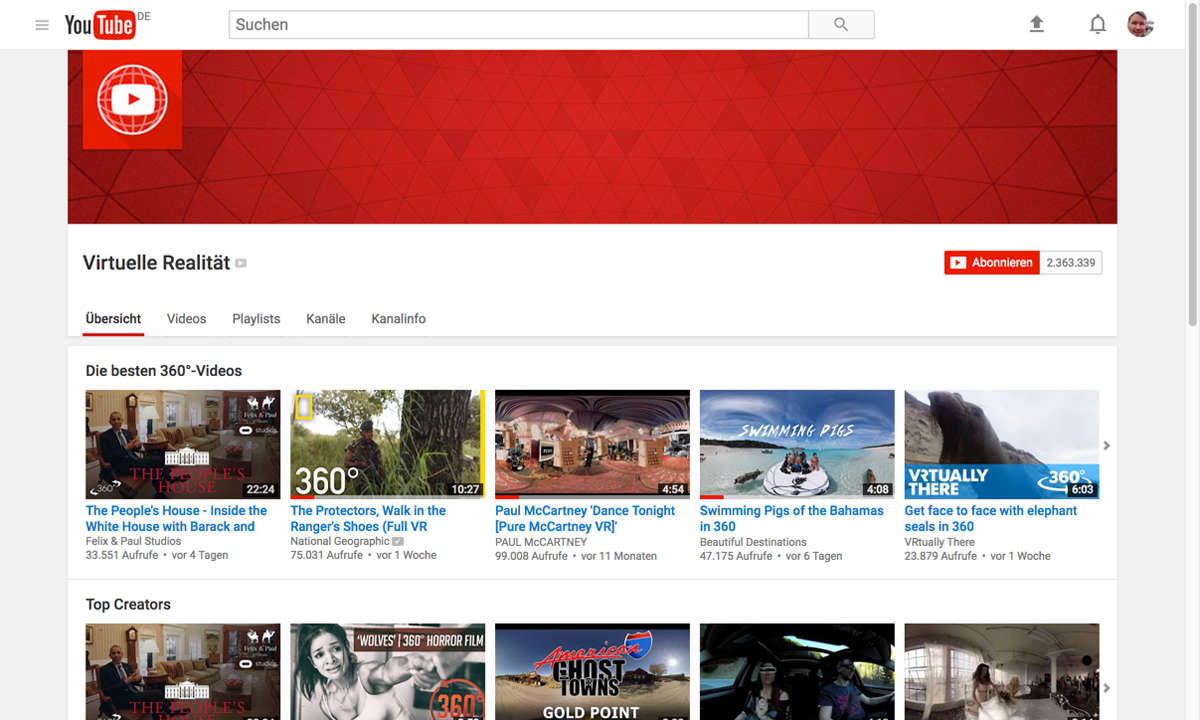
Task: Open the Top Creators heading
Action: [x=128, y=604]
